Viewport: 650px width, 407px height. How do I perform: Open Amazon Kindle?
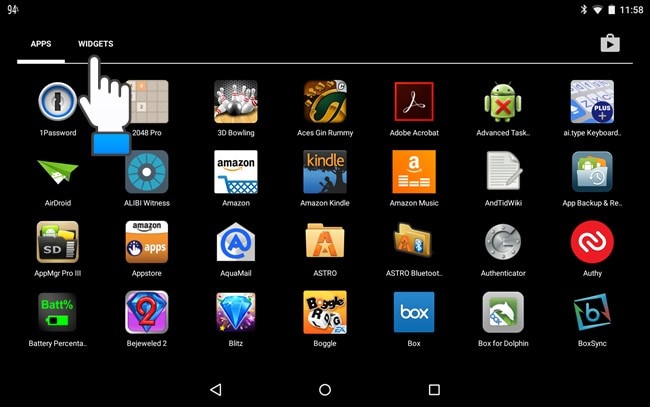(325, 172)
